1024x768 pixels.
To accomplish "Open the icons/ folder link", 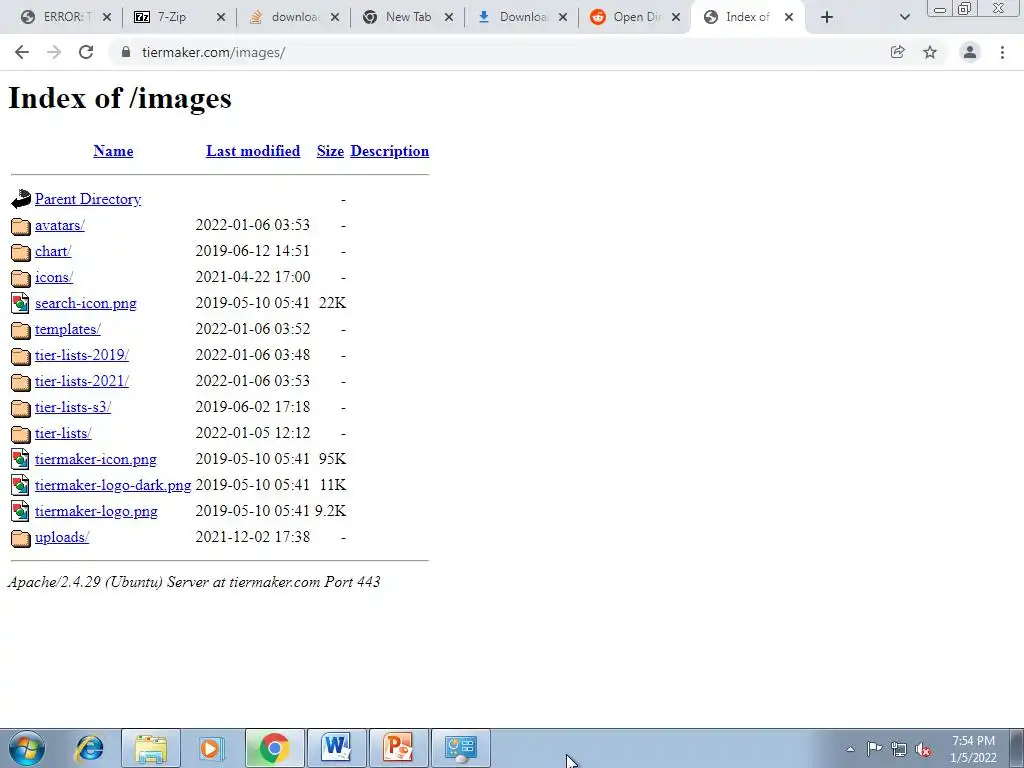I will pyautogui.click(x=54, y=278).
